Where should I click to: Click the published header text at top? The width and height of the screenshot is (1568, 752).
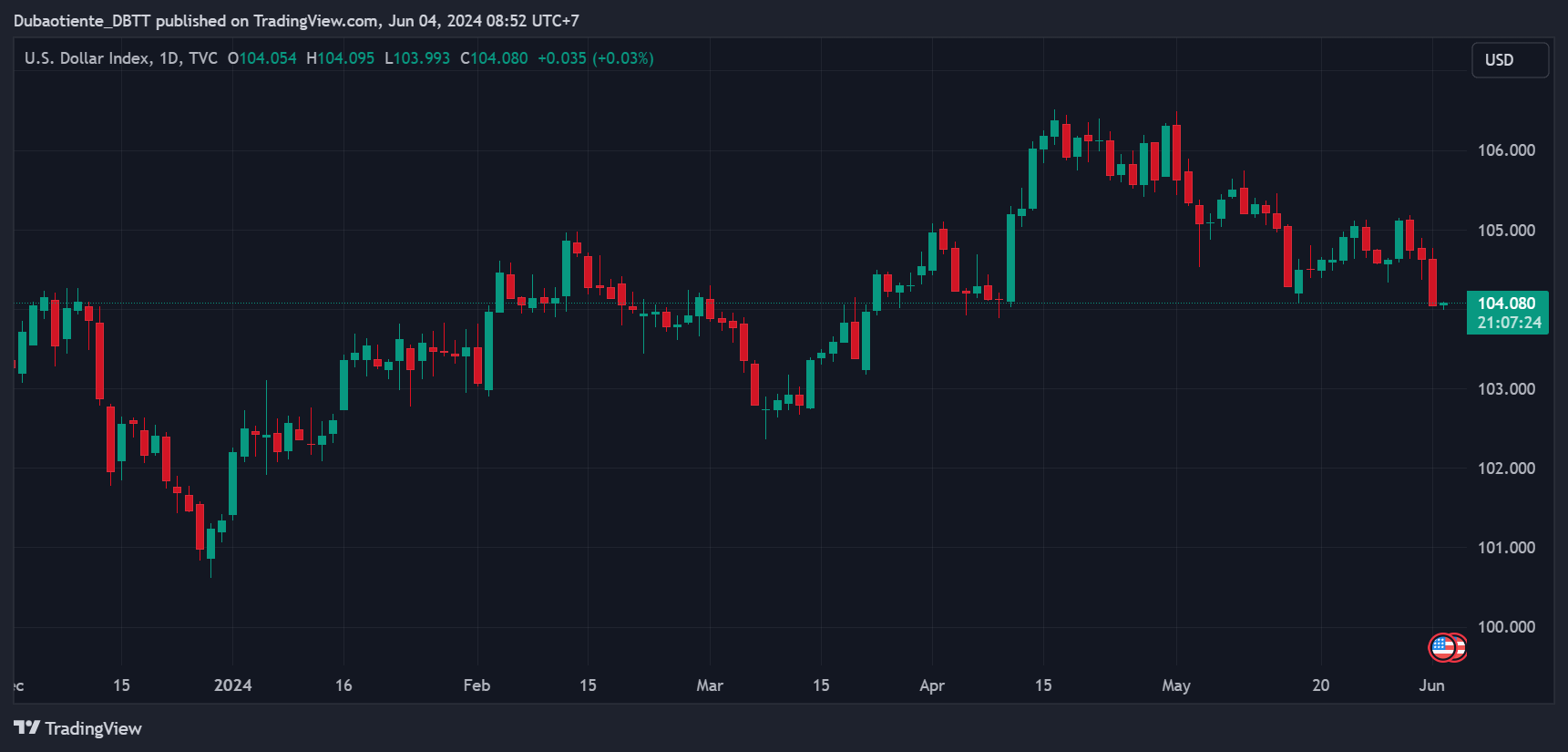pyautogui.click(x=296, y=21)
